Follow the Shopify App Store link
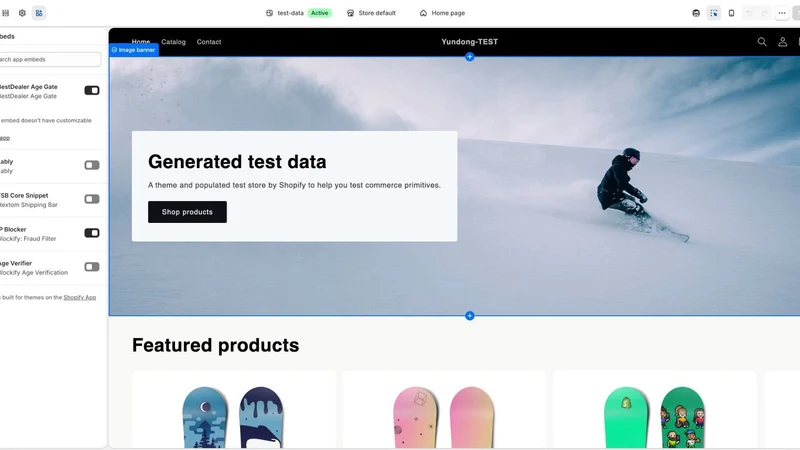The width and height of the screenshot is (800, 450). pyautogui.click(x=80, y=297)
